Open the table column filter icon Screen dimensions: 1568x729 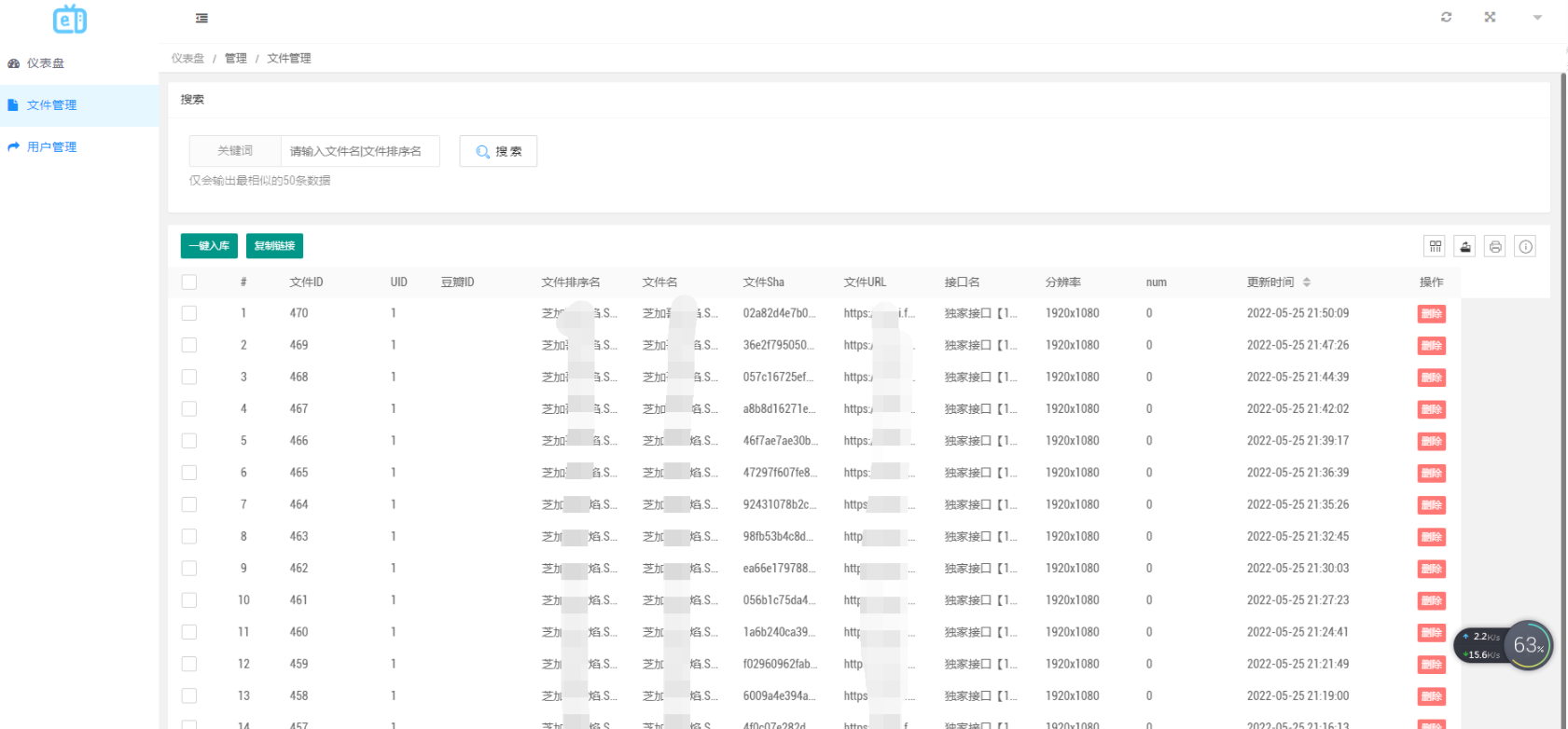click(1435, 246)
